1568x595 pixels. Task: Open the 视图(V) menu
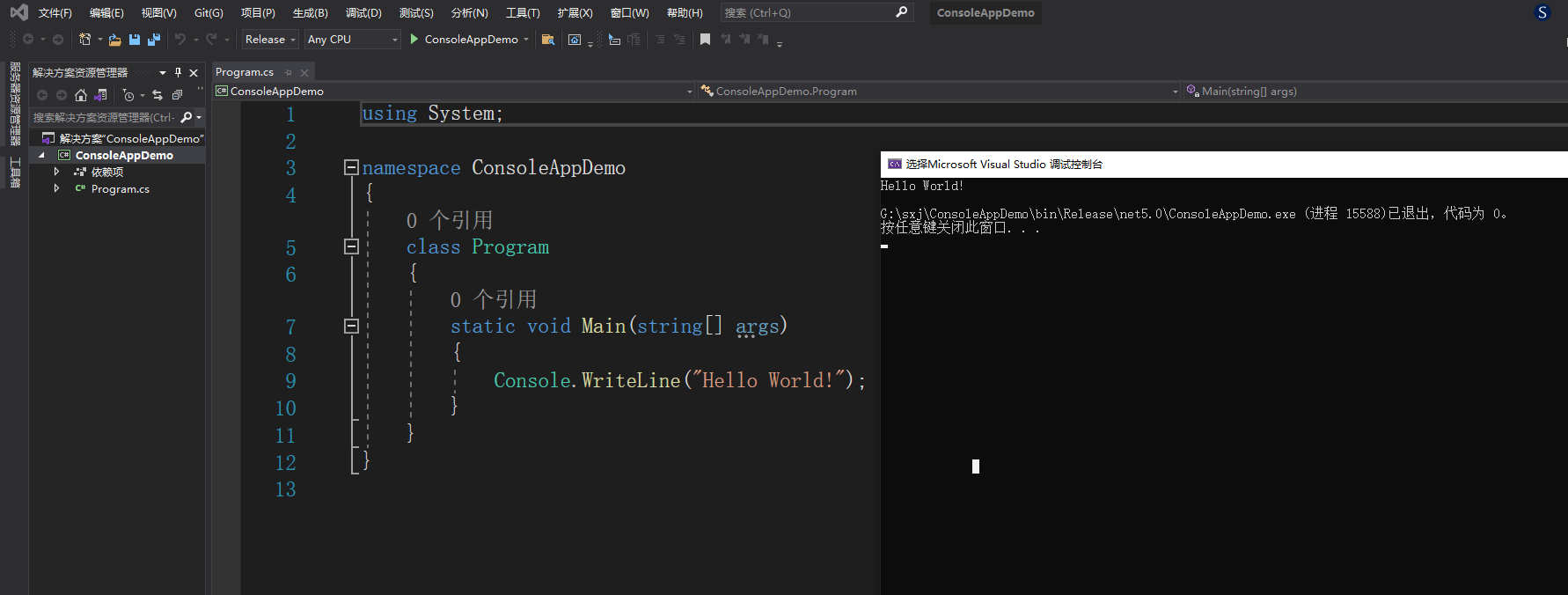point(158,12)
